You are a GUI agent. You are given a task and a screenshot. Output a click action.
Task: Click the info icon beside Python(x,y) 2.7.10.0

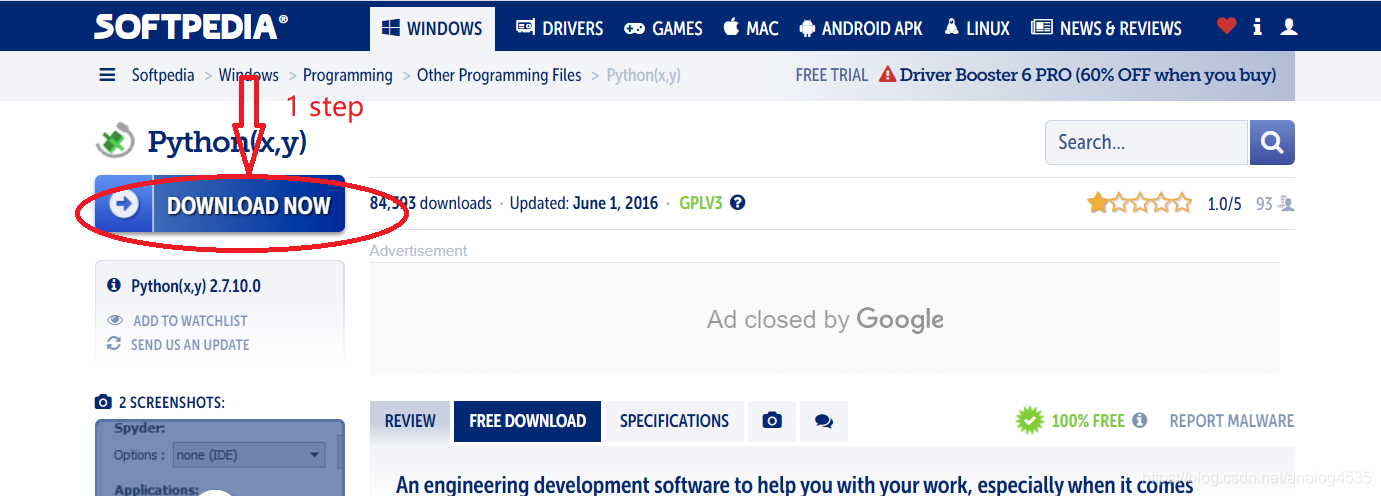[114, 286]
